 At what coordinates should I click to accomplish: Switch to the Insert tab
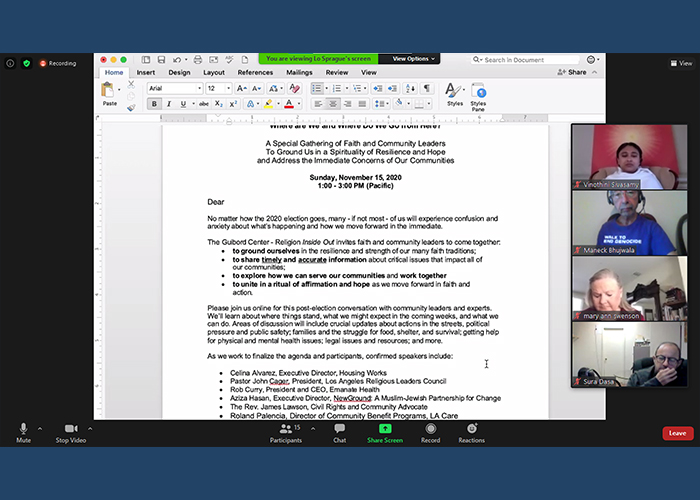pos(146,72)
